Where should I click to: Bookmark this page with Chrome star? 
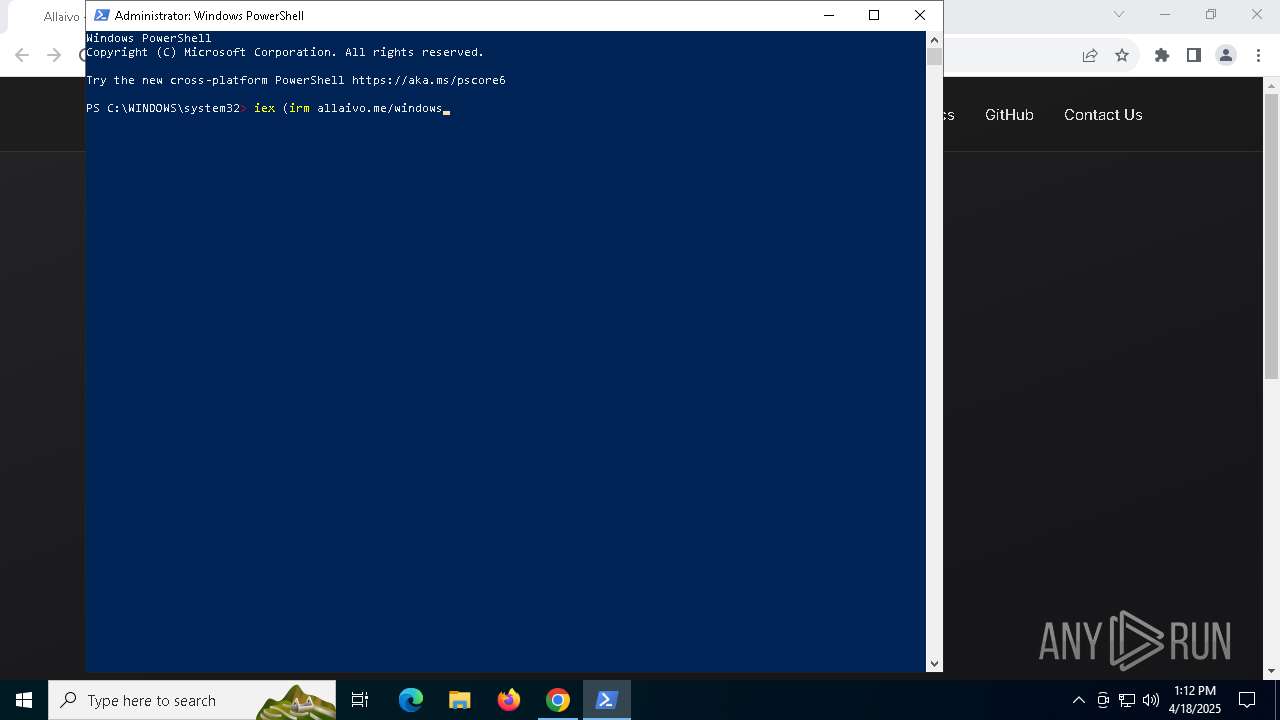pyautogui.click(x=1122, y=55)
